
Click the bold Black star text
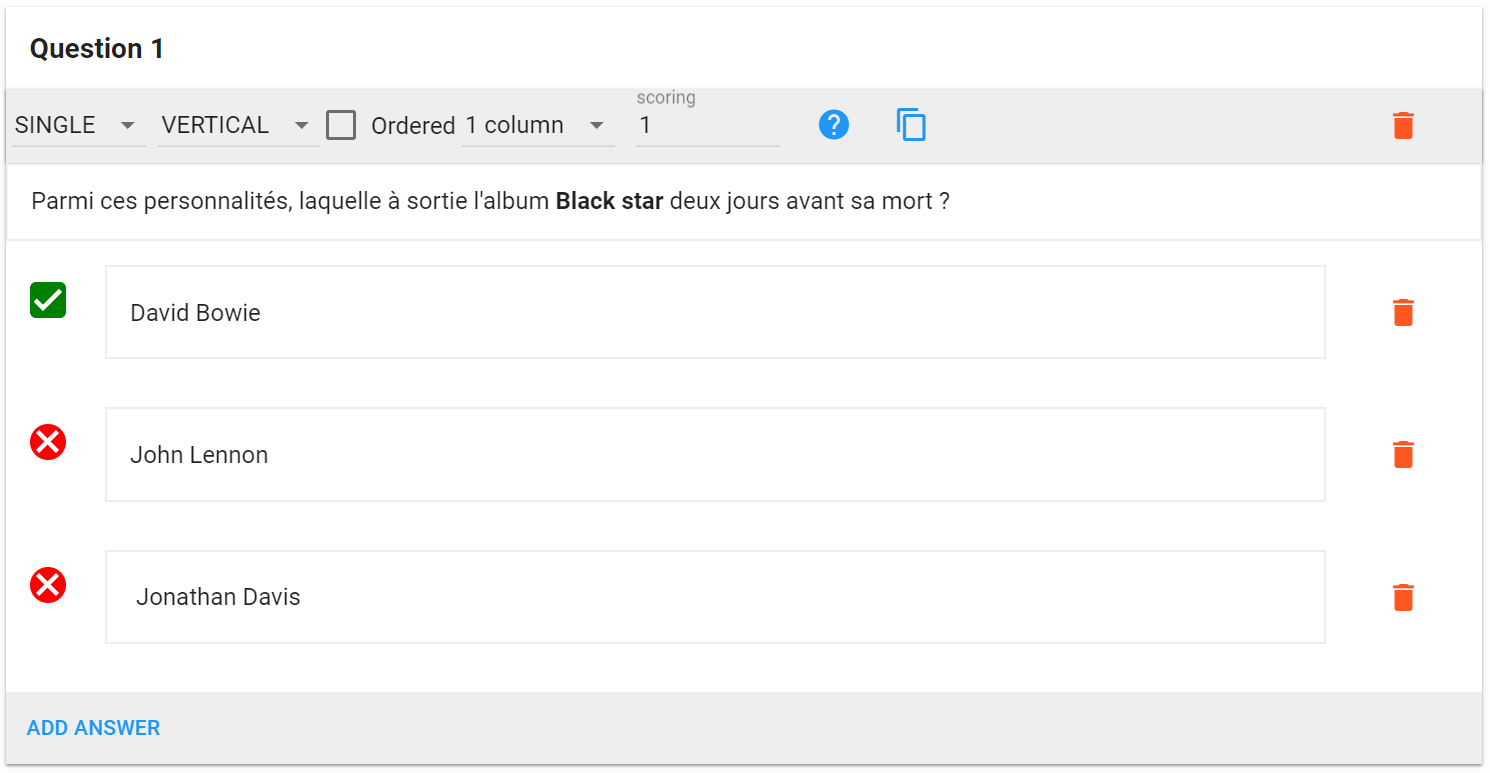click(x=609, y=201)
